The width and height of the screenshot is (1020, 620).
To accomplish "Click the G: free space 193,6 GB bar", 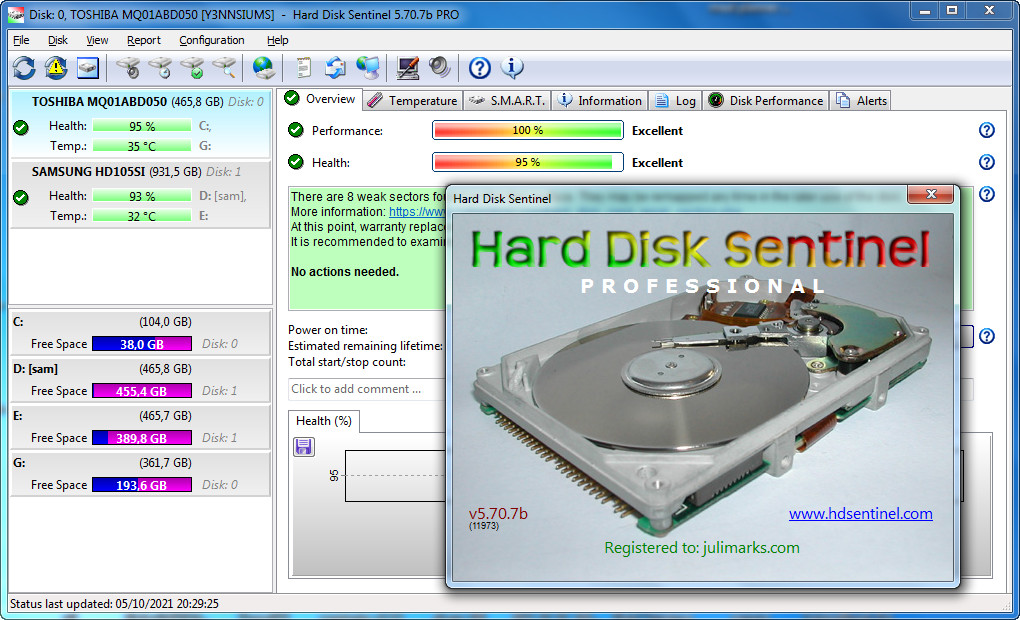I will 142,485.
